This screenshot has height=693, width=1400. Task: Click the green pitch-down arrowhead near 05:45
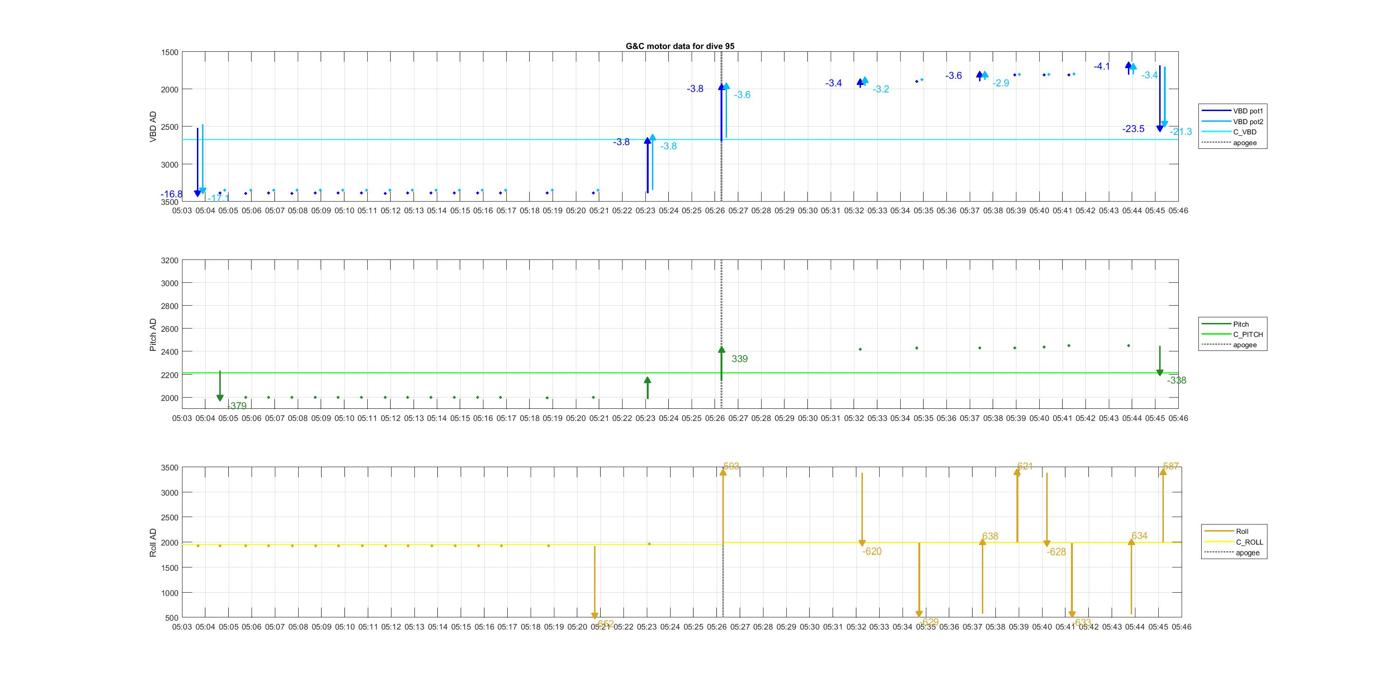click(1160, 372)
